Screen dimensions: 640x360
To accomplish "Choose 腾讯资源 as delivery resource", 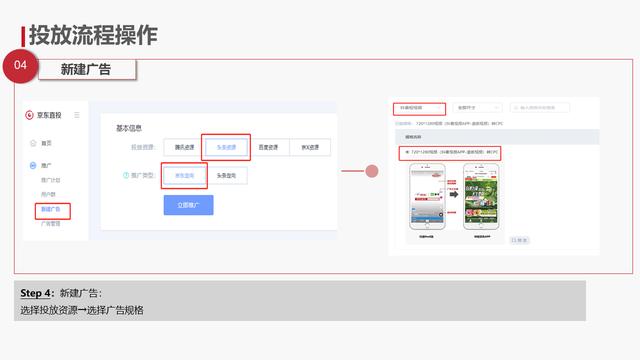I will pyautogui.click(x=184, y=147).
